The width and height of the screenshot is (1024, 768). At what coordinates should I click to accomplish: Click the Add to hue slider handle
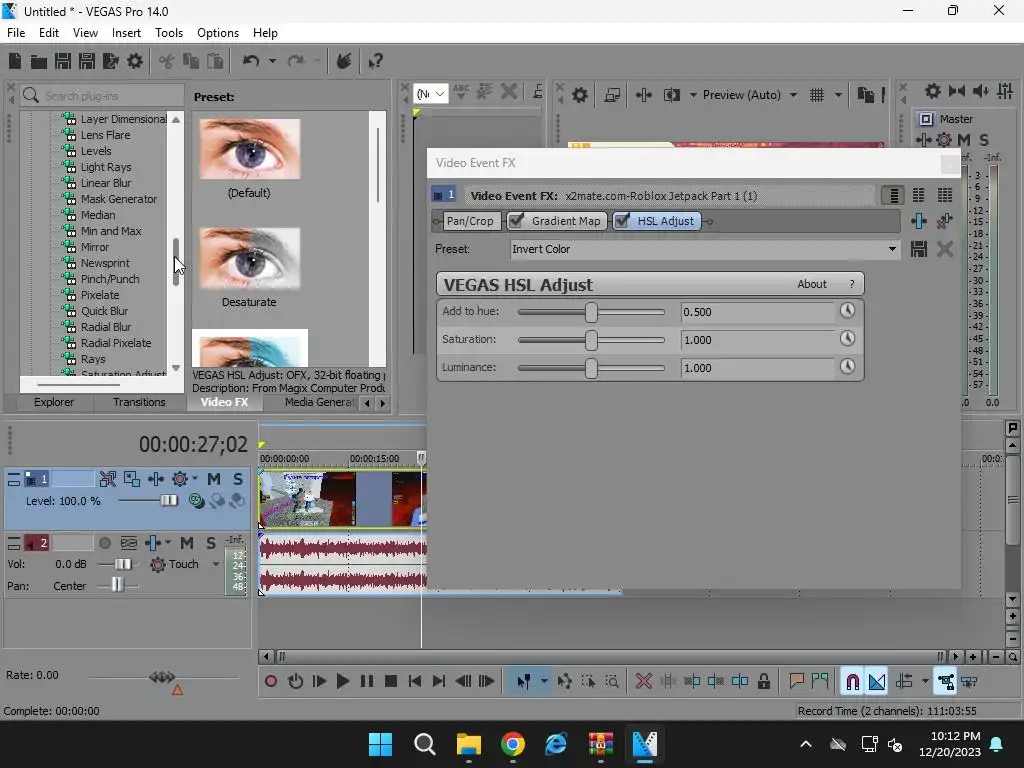(591, 312)
